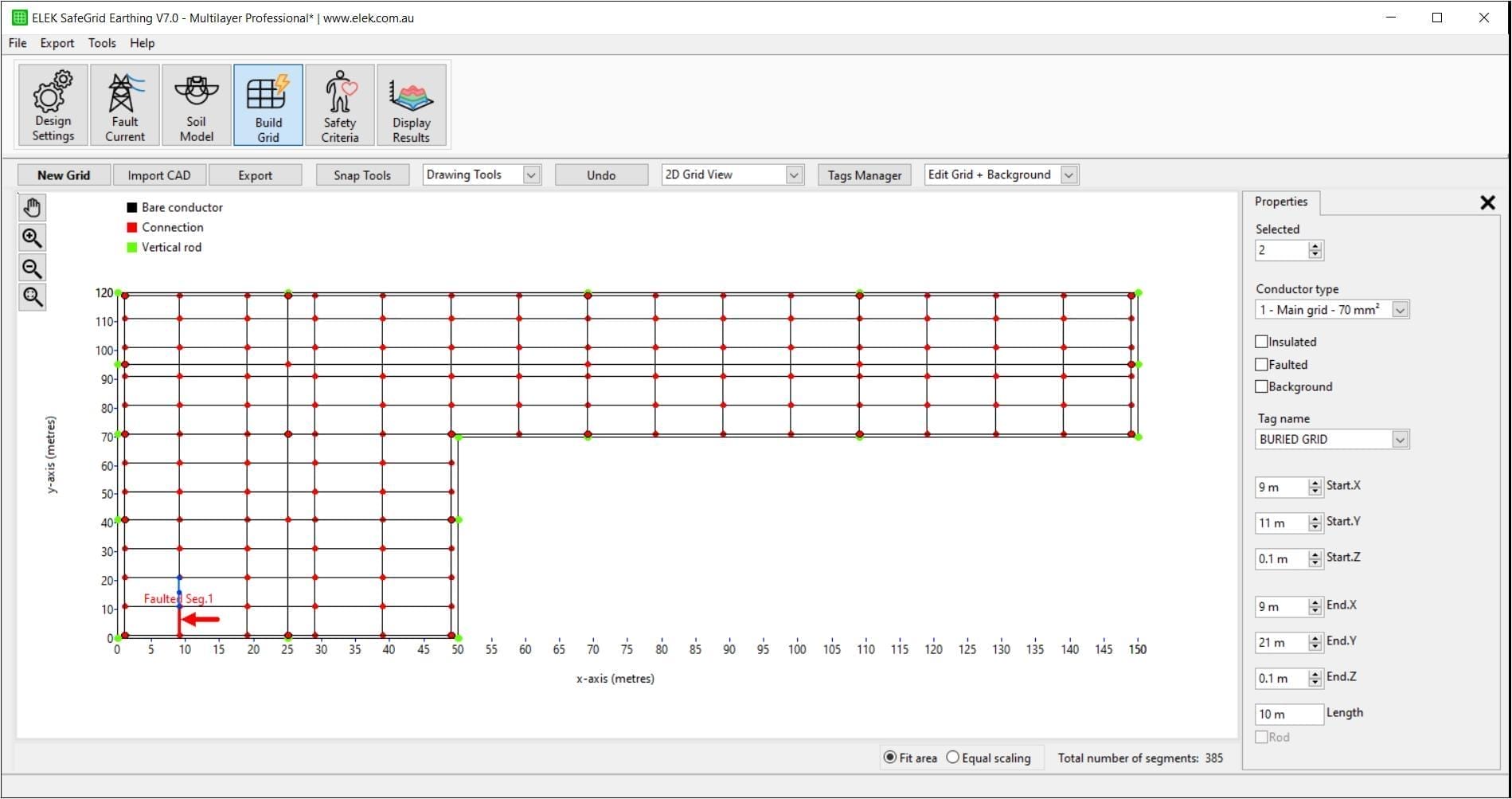
Task: Switch to the Build Grid tool
Action: 268,104
